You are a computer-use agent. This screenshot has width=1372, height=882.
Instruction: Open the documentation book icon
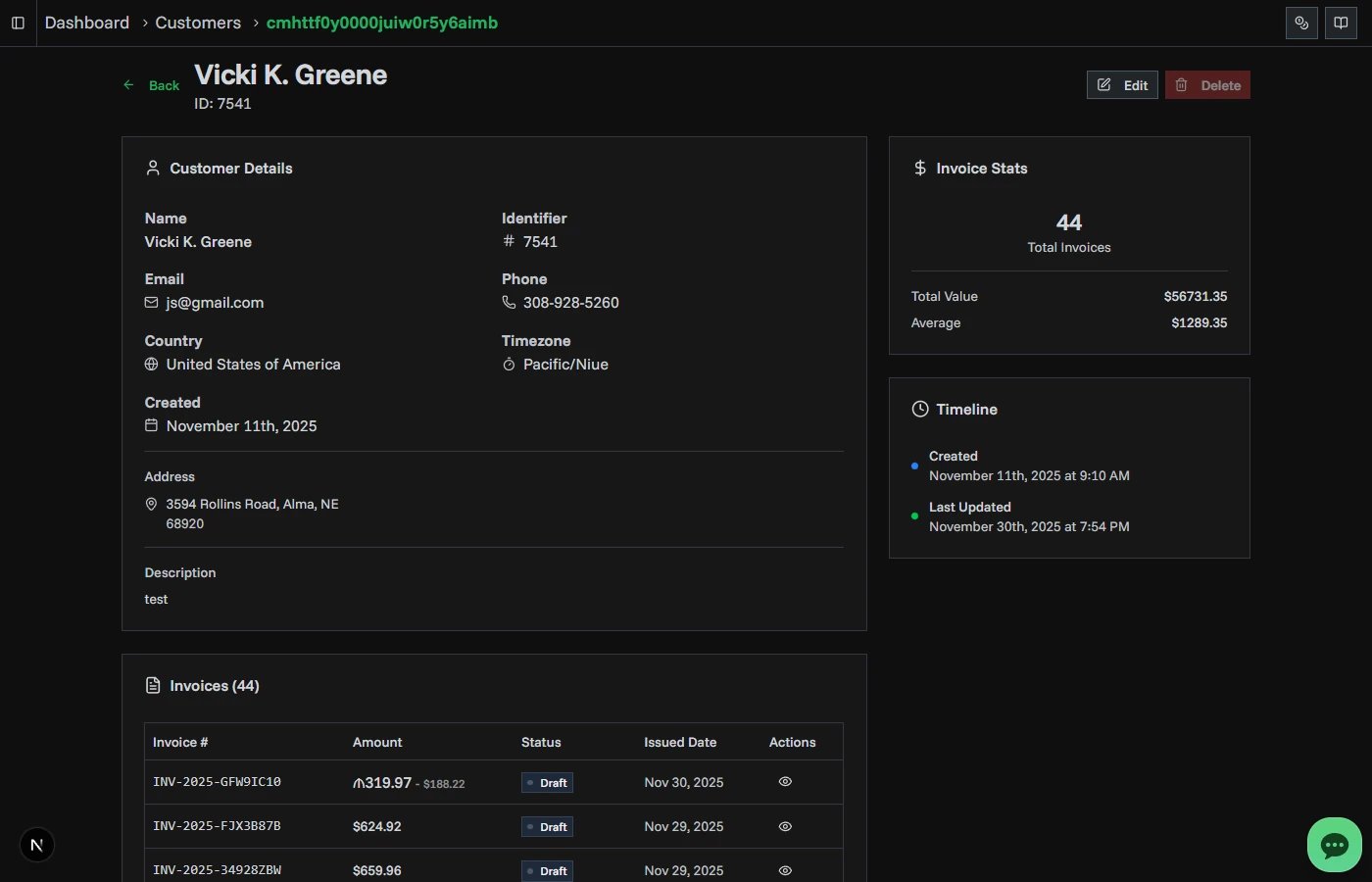(1341, 23)
